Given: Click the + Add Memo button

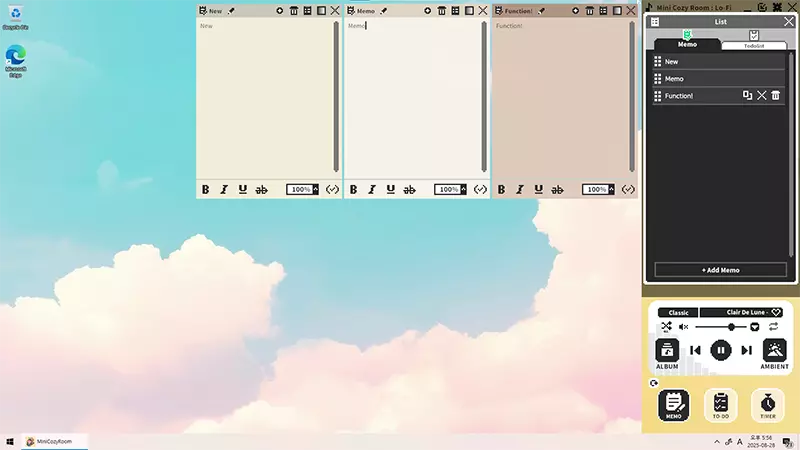Looking at the screenshot, I should 720,270.
